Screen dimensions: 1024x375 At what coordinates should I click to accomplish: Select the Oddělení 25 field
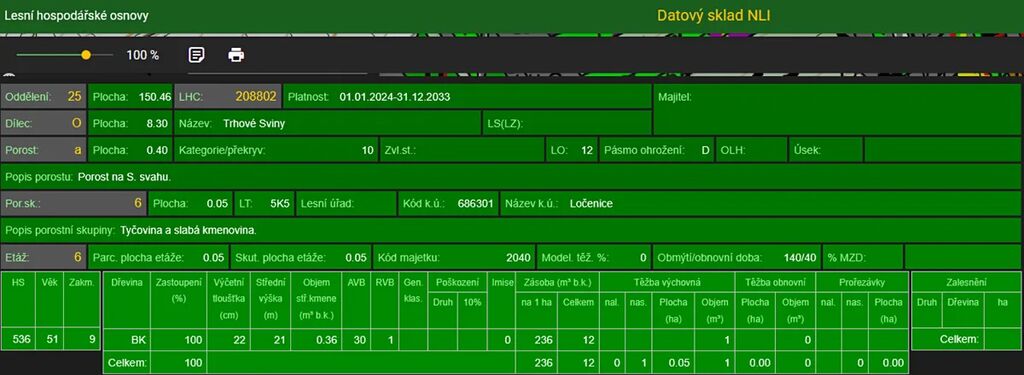44,97
